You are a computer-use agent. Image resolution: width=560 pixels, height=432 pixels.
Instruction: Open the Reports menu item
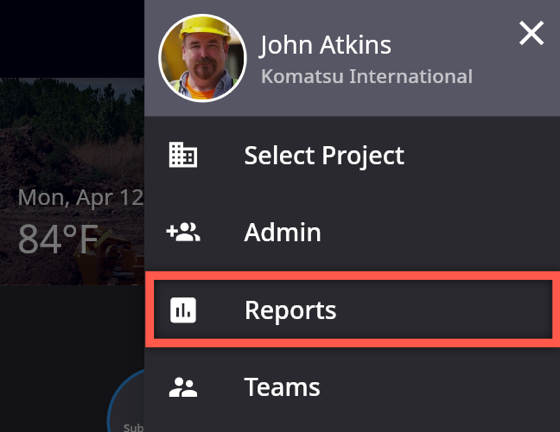[353, 309]
